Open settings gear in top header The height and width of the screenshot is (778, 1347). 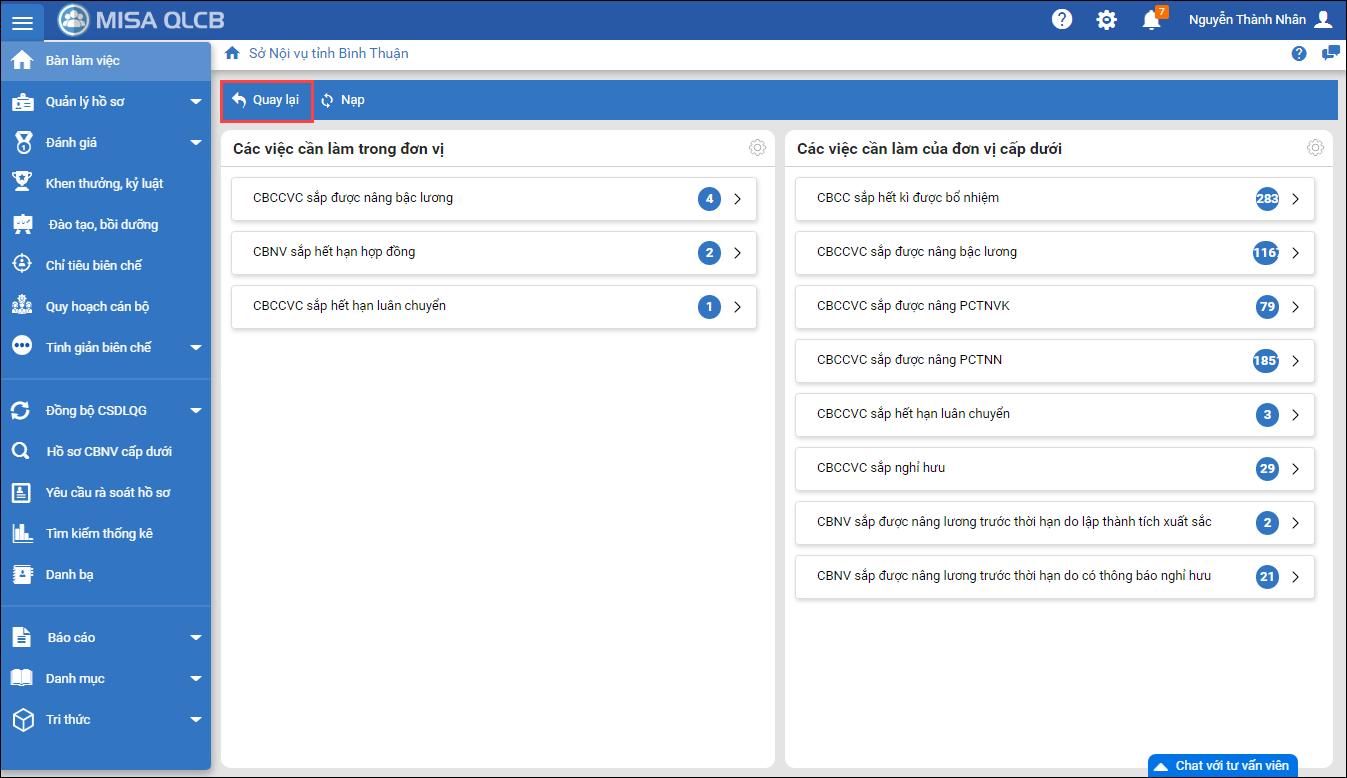point(1106,20)
